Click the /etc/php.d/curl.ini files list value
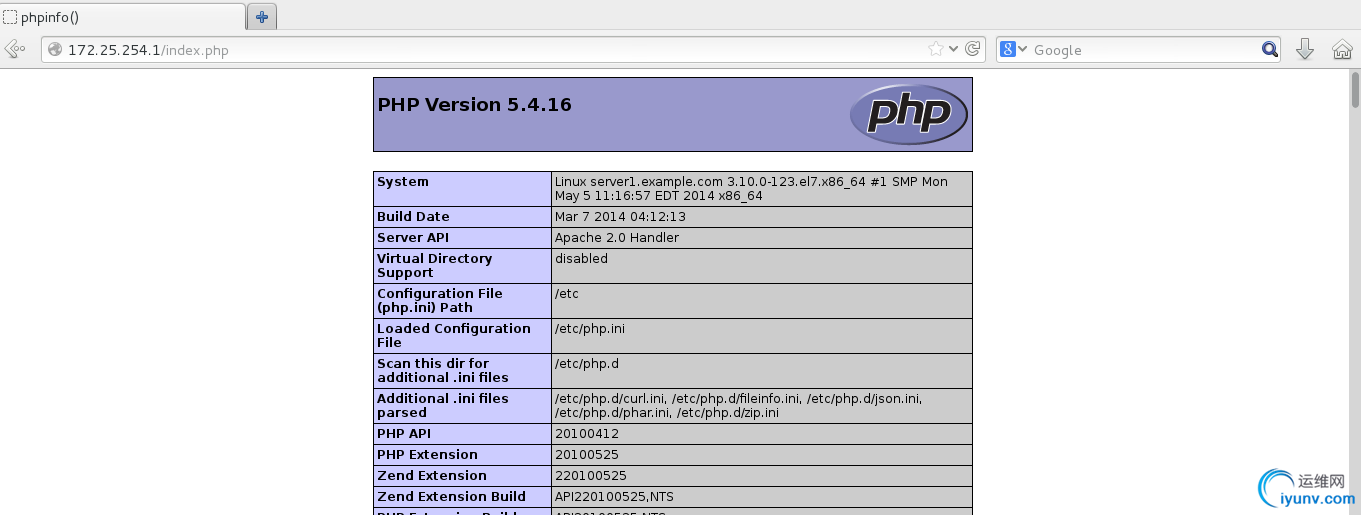The height and width of the screenshot is (515, 1361). (739, 406)
